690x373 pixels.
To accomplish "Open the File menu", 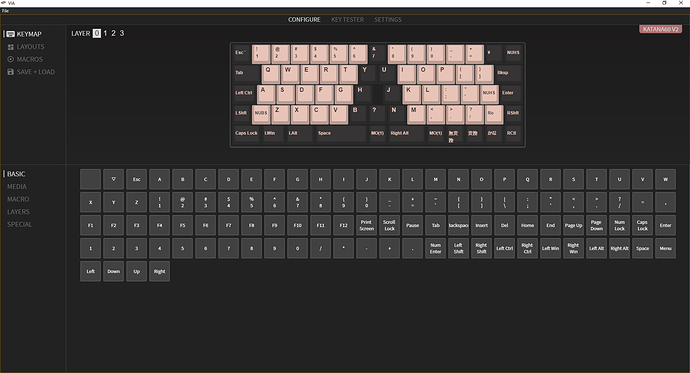I will click(5, 11).
